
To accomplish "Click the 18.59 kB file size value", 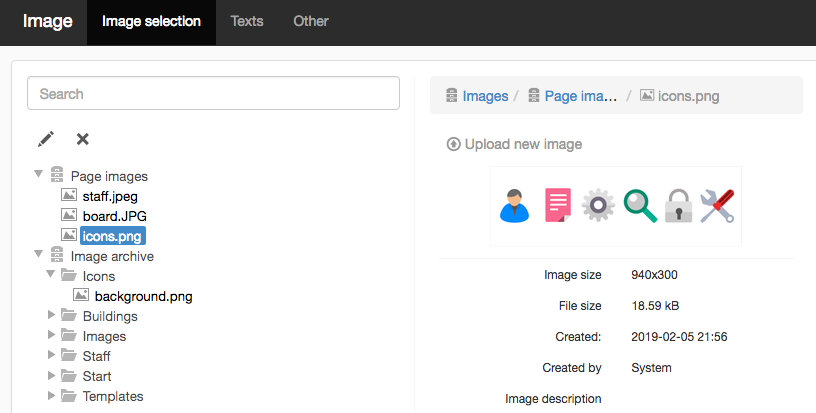I will click(655, 306).
